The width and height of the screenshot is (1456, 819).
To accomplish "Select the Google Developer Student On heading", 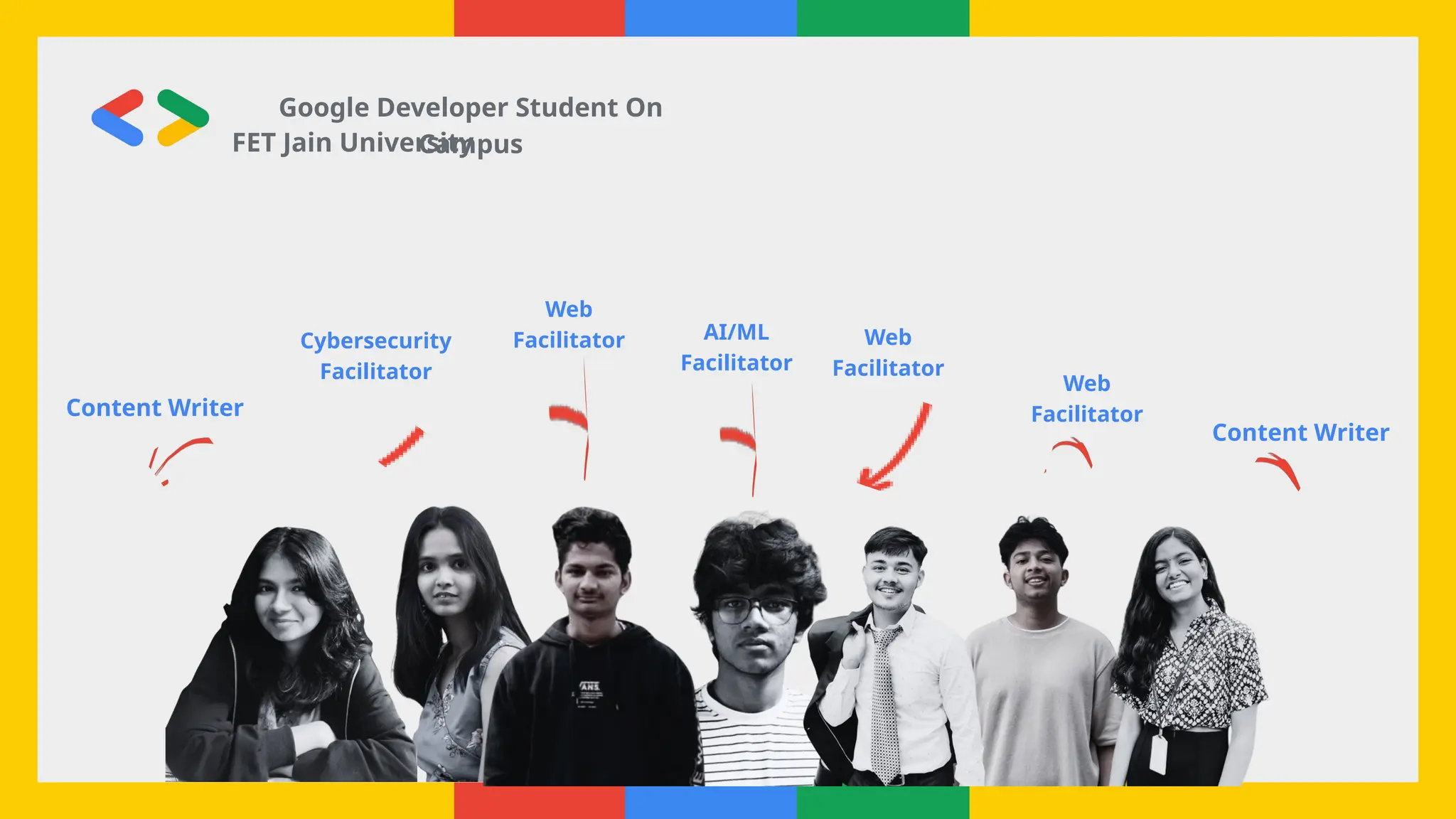I will coord(470,107).
